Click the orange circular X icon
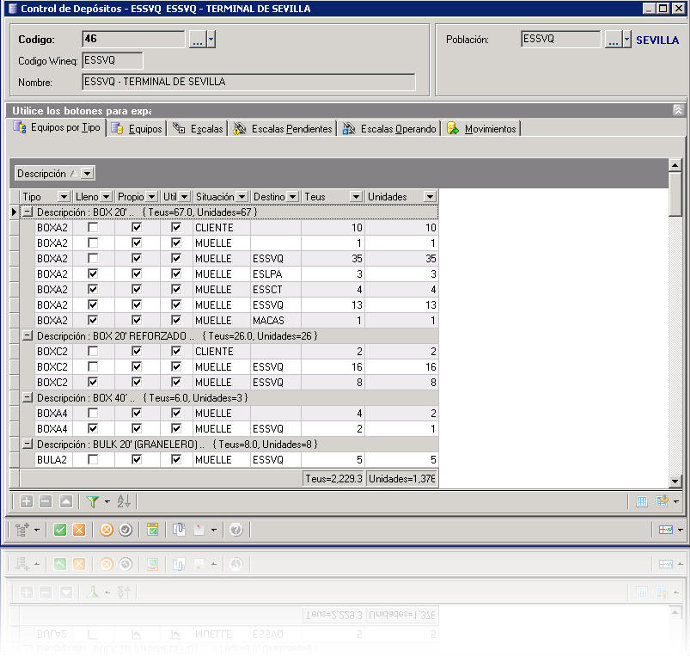 (106, 530)
